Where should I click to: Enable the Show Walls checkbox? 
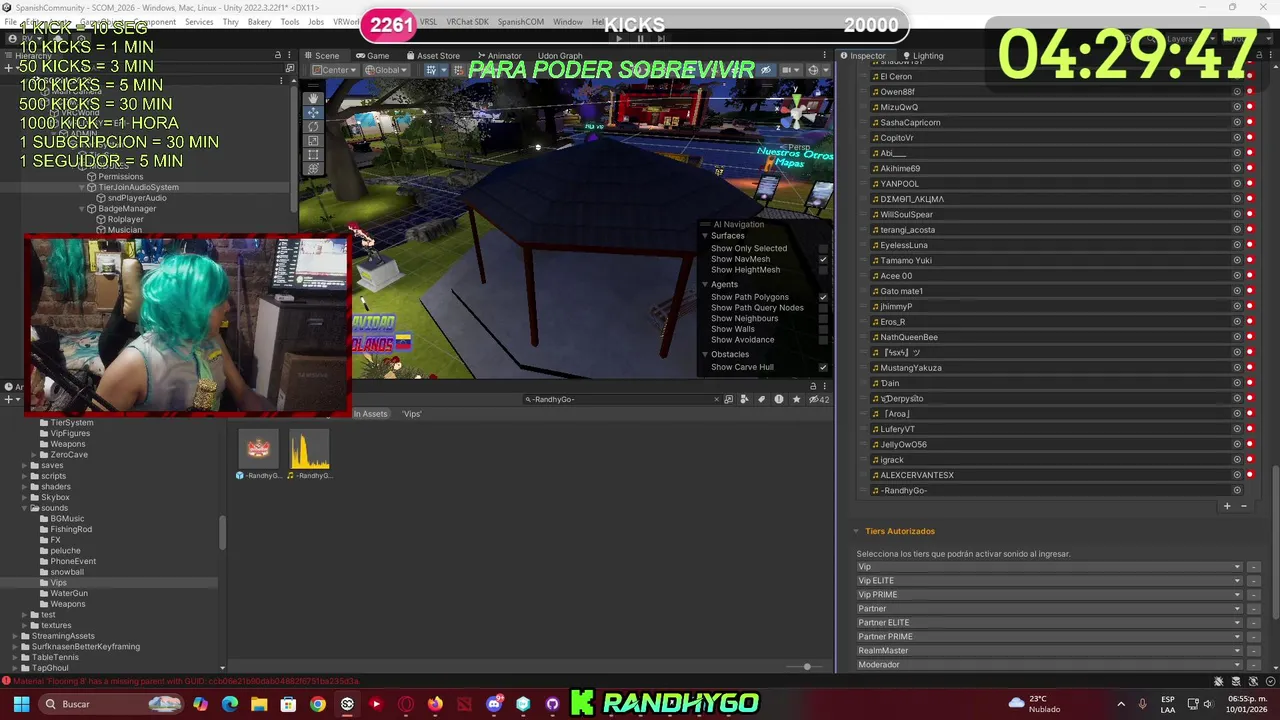(x=823, y=329)
